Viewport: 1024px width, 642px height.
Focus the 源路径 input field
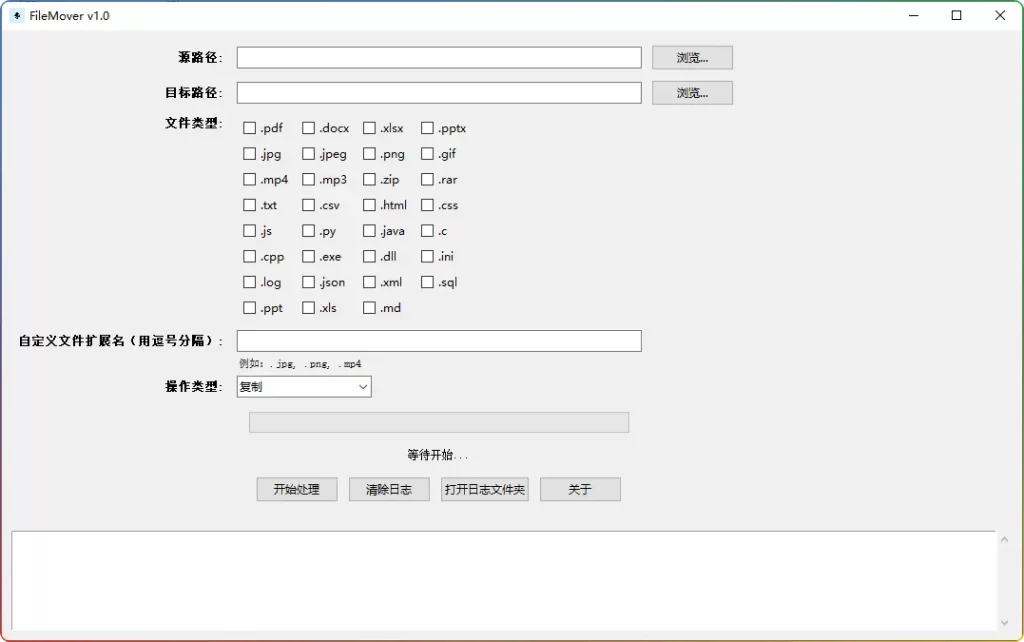[x=439, y=58]
